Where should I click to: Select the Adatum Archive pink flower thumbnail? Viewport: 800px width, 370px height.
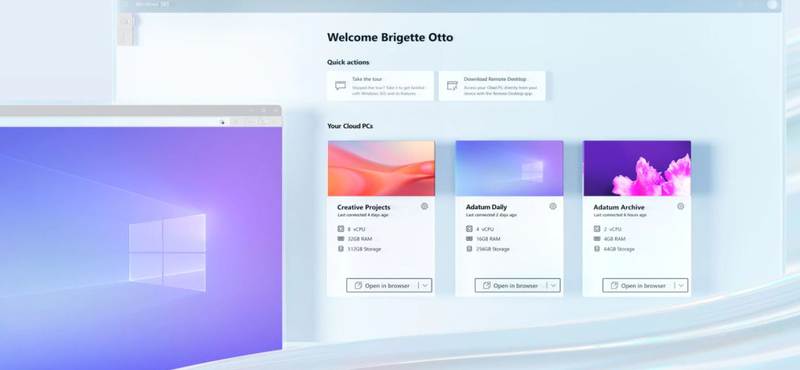point(637,168)
